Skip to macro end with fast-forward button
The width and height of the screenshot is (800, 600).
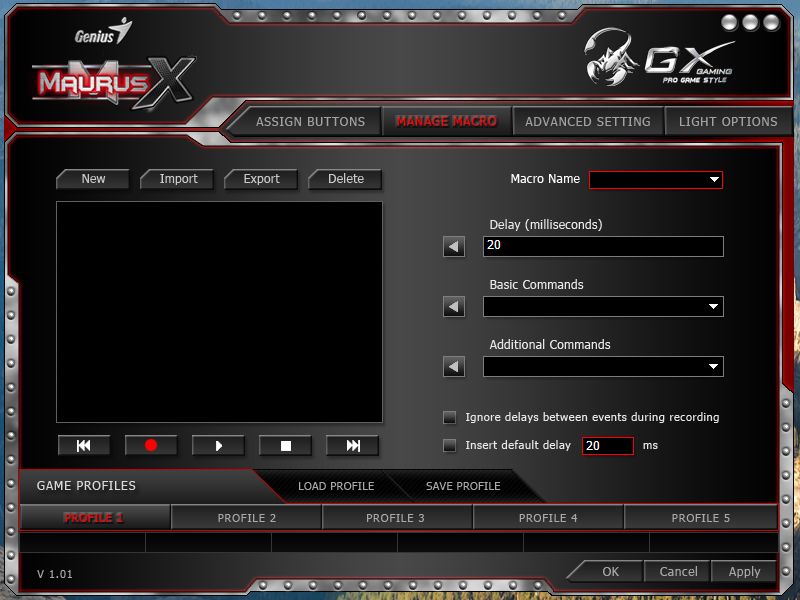pos(353,445)
